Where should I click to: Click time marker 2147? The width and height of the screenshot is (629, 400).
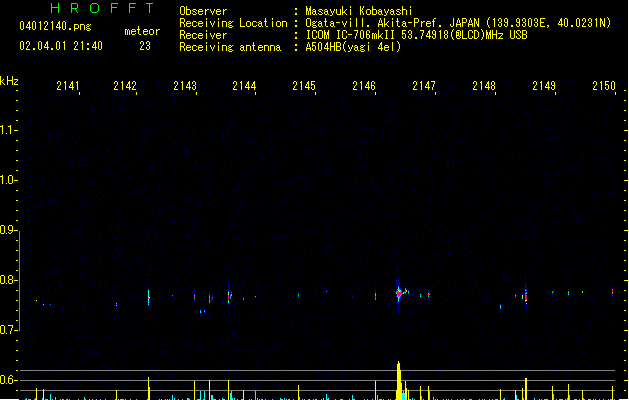424,86
